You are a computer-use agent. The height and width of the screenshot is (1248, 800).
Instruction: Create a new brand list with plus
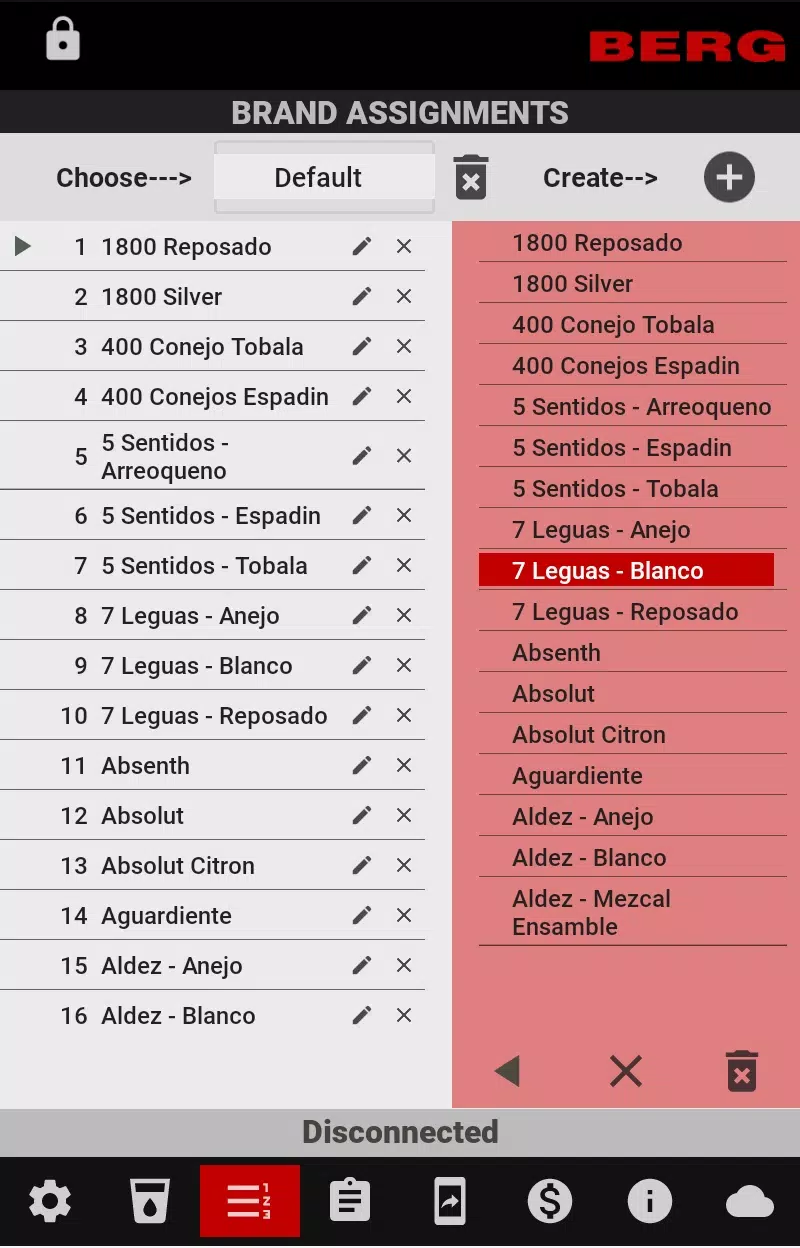[729, 178]
